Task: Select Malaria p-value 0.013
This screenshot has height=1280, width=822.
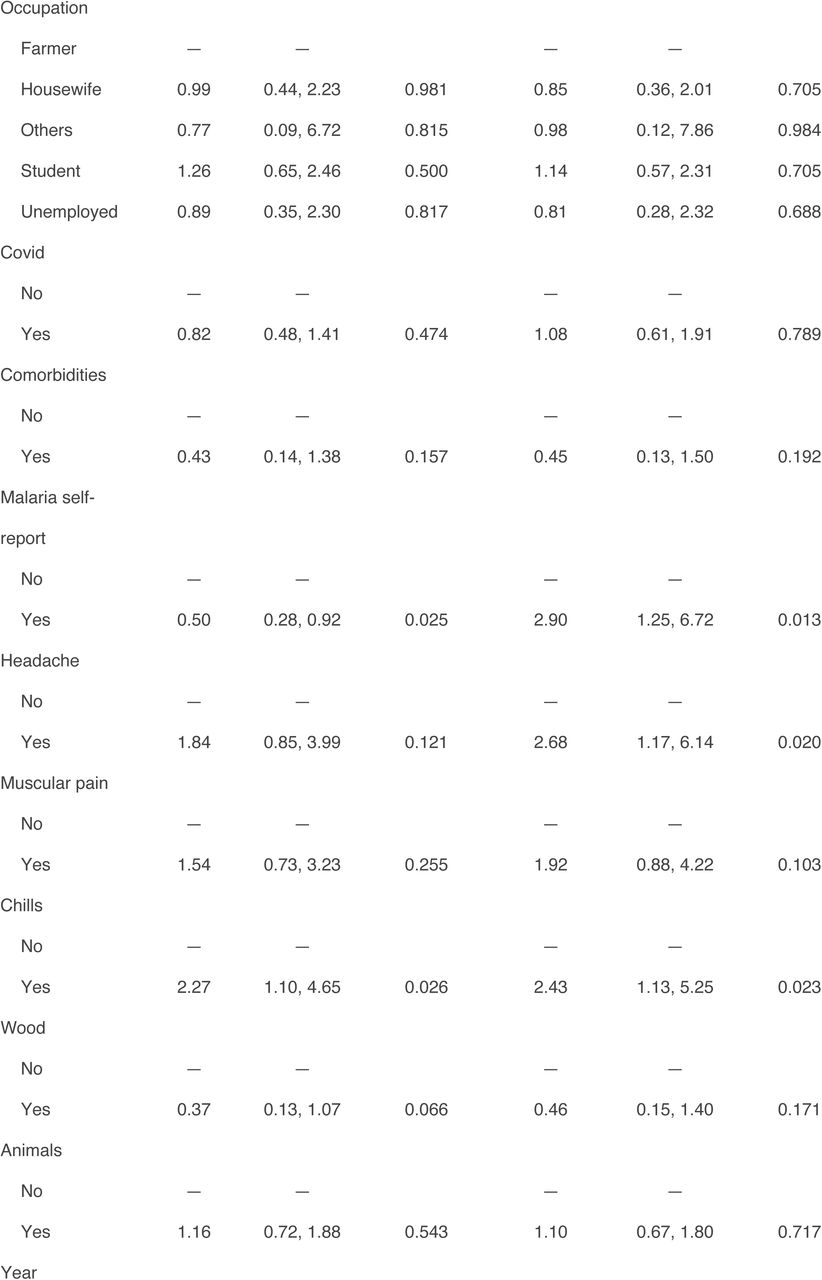Action: tap(799, 620)
